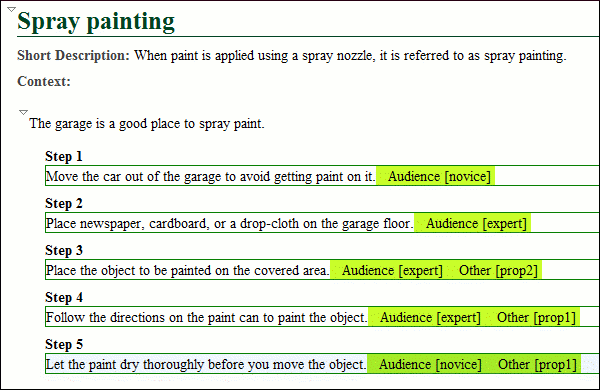Click the Spray painting heading
This screenshot has height=390, width=600.
tap(96, 21)
